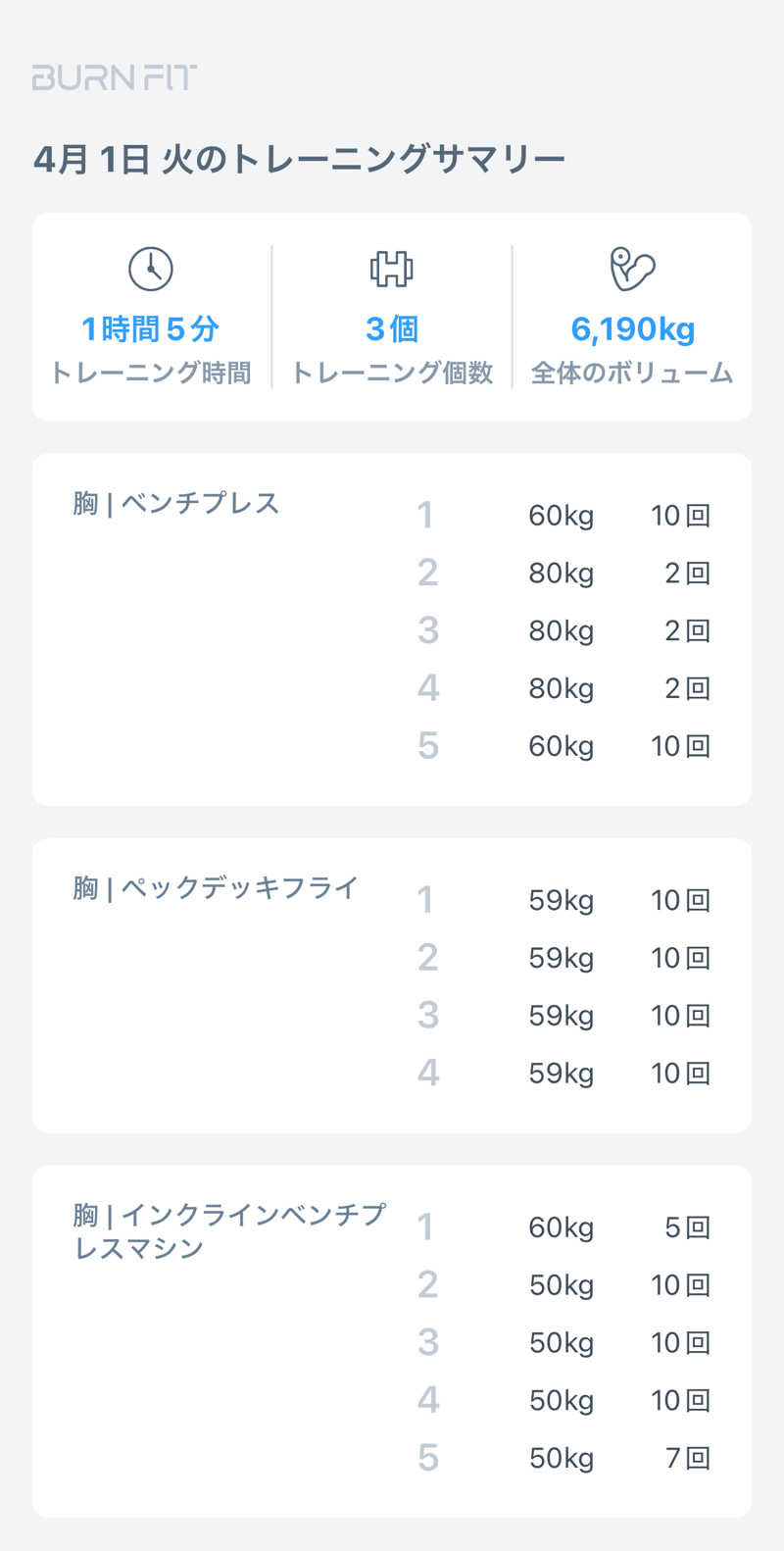Select pec deck fly set 4 number
This screenshot has height=1551, width=784.
pos(427,1074)
